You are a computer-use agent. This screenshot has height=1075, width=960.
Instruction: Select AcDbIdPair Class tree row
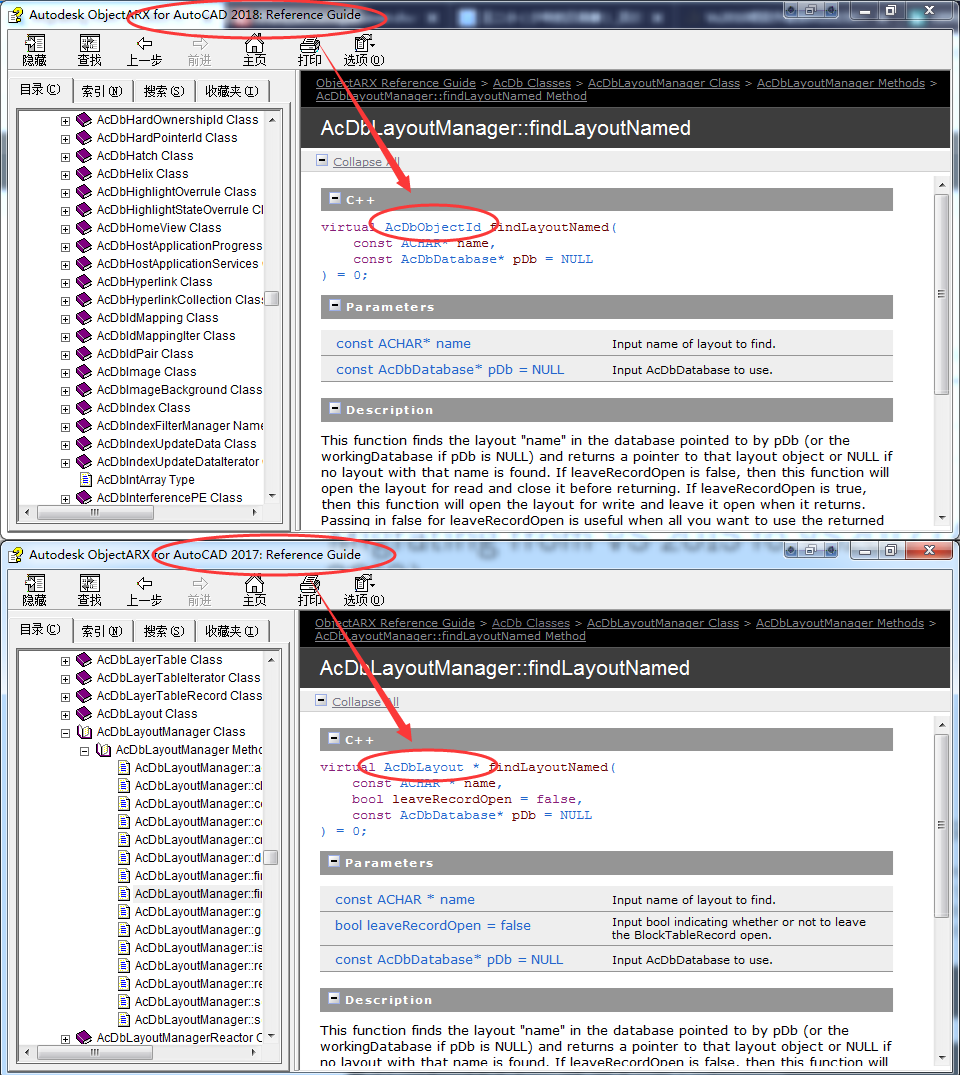point(145,354)
